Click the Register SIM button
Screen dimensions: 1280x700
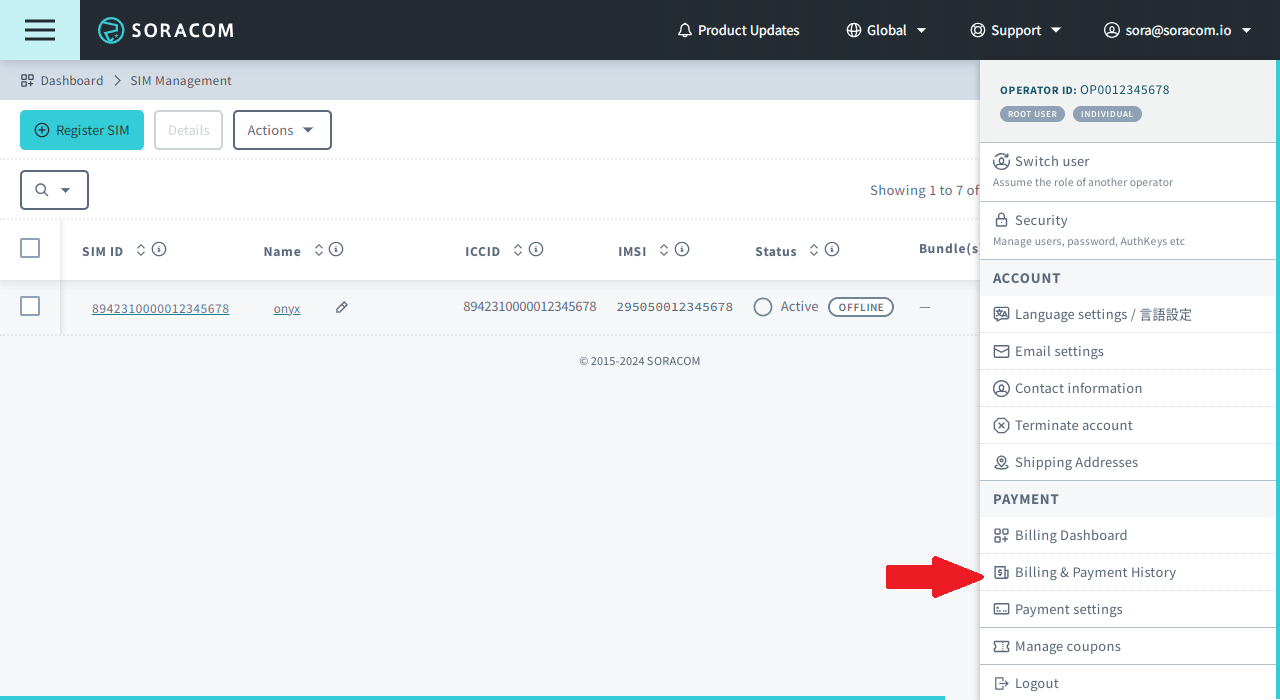click(x=82, y=130)
